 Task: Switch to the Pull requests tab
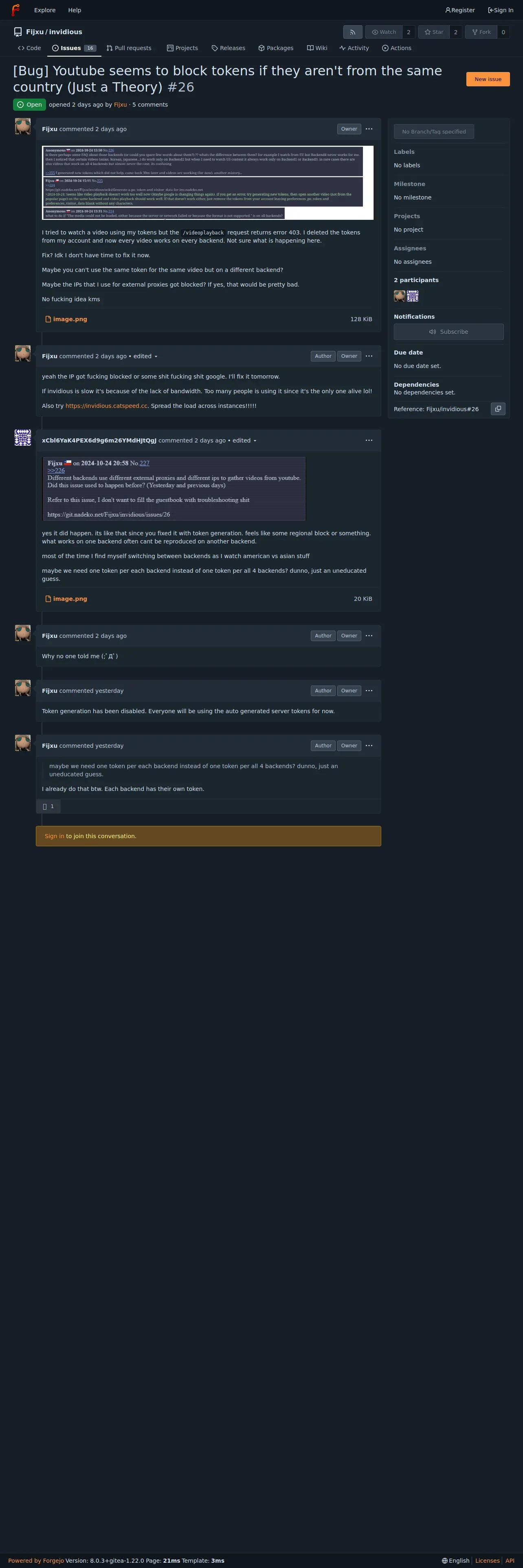click(129, 48)
